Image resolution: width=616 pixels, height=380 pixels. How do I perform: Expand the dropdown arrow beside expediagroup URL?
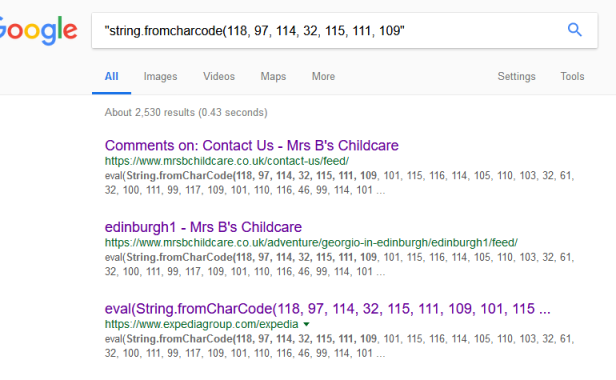[306, 325]
